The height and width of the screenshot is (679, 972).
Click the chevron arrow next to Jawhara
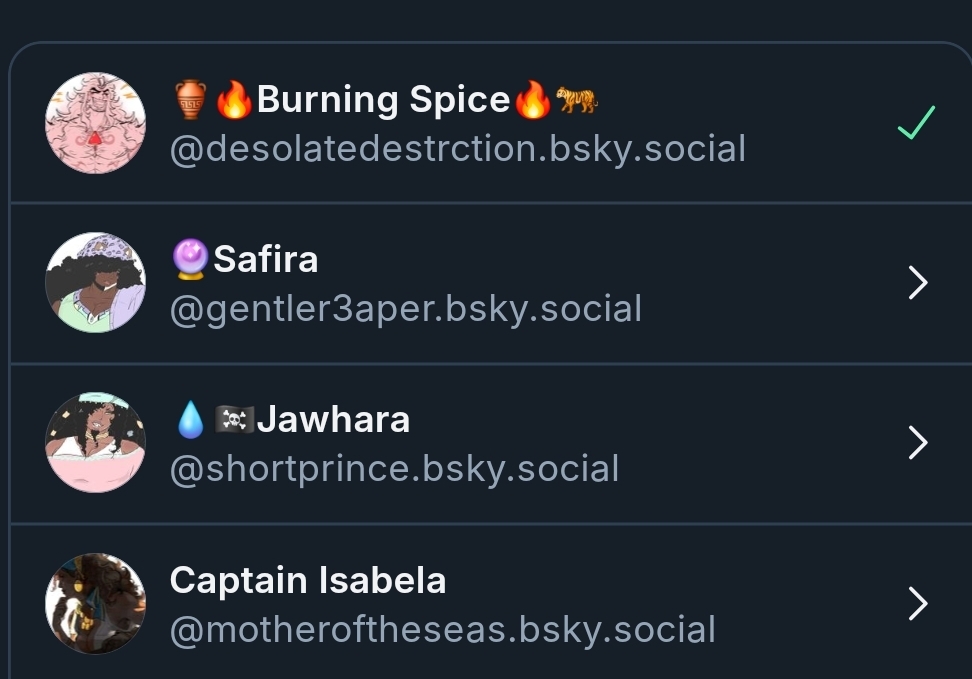tap(918, 443)
